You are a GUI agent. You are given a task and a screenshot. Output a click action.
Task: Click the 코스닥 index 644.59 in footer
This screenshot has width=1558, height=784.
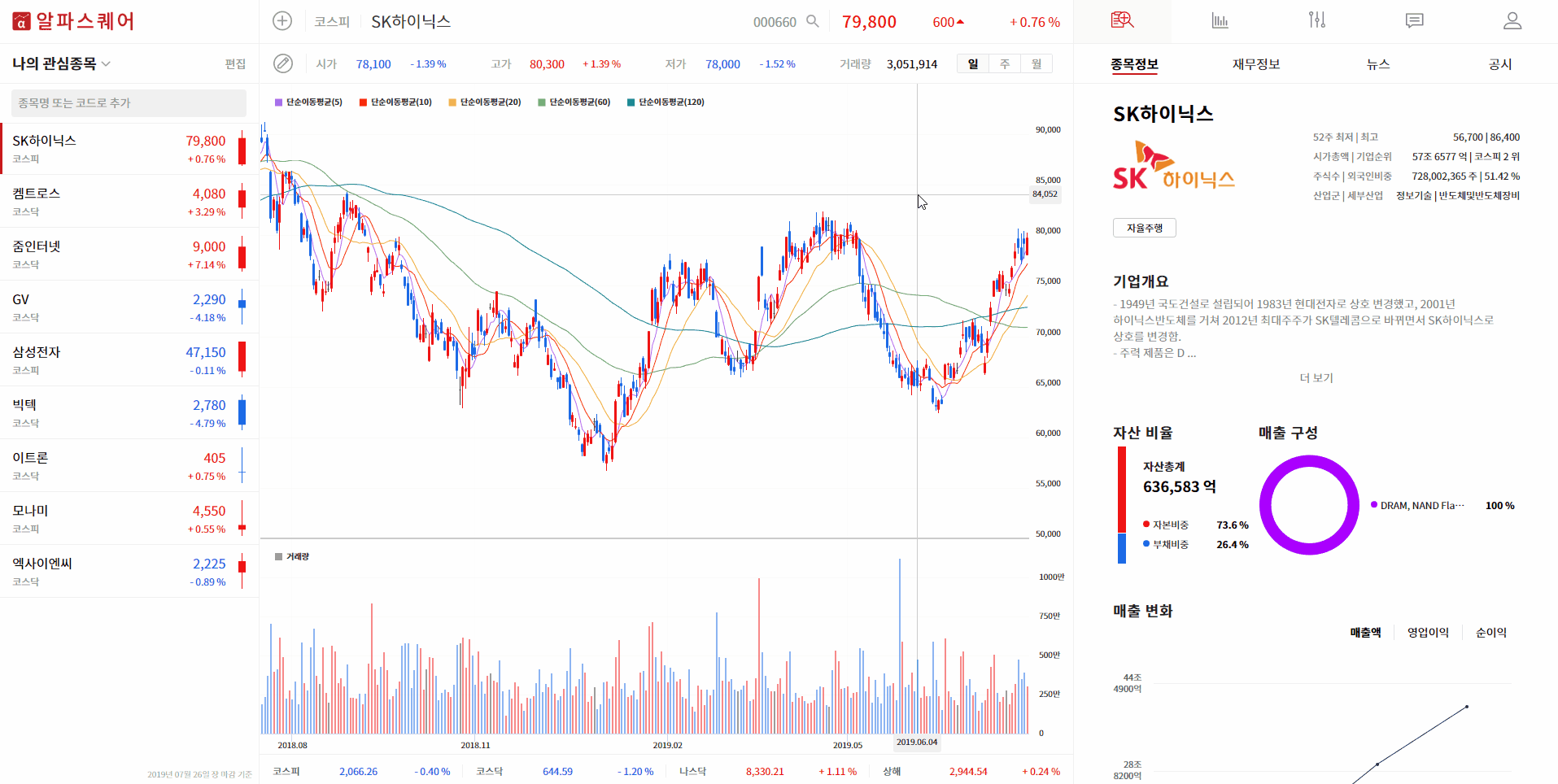(557, 771)
